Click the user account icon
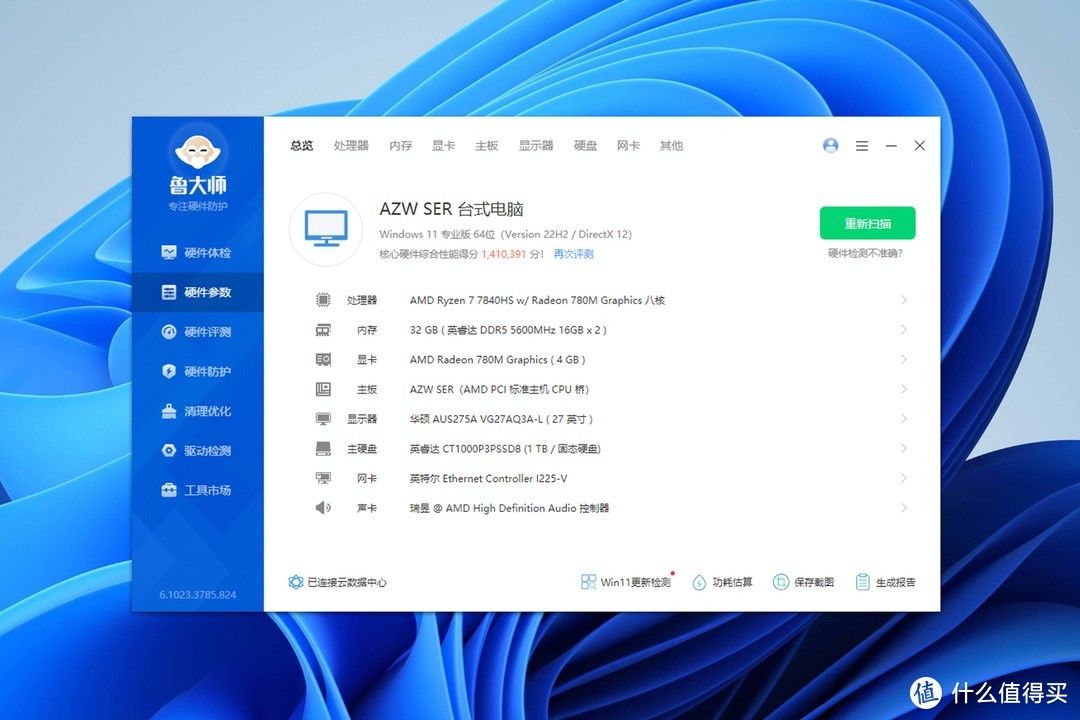 coord(831,145)
